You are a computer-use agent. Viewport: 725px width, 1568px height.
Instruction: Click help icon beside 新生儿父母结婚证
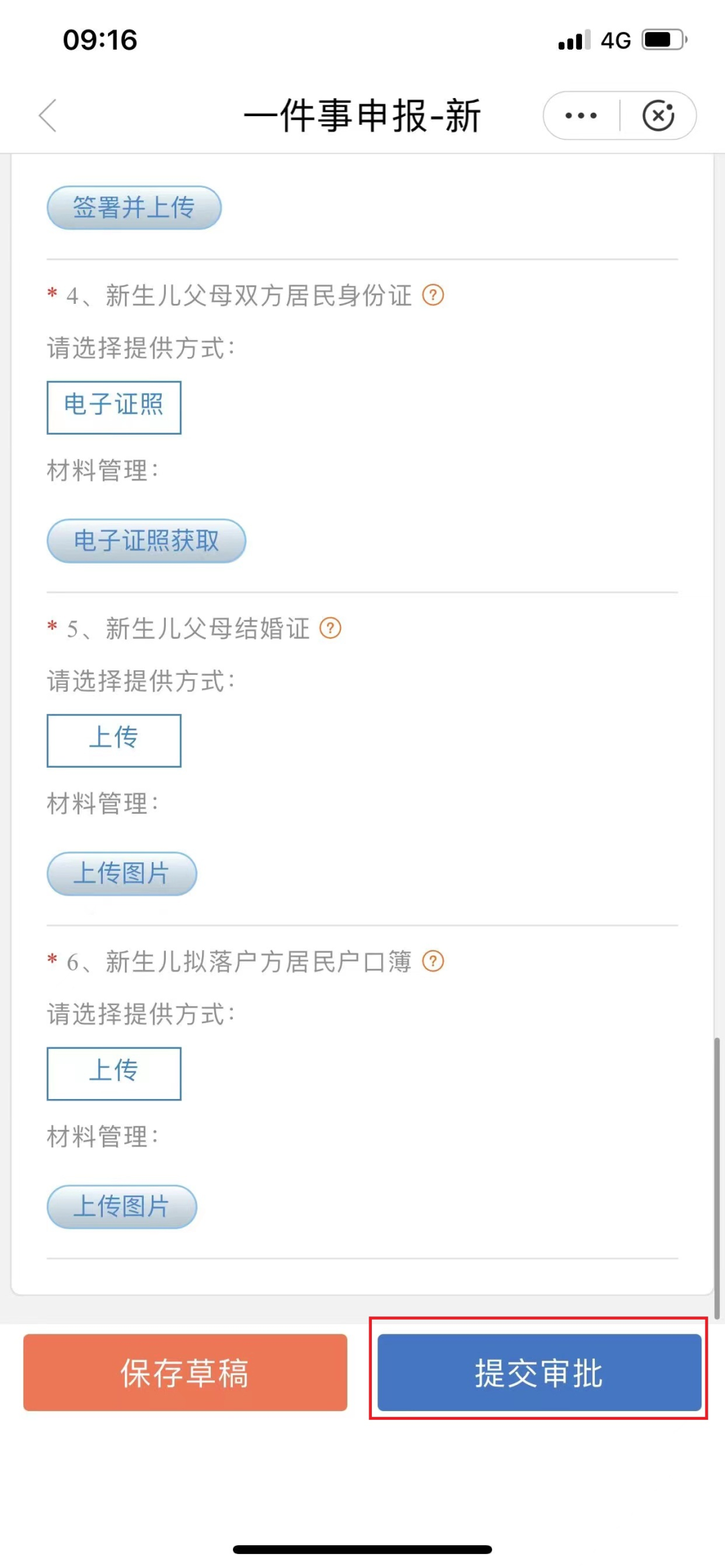pos(330,628)
